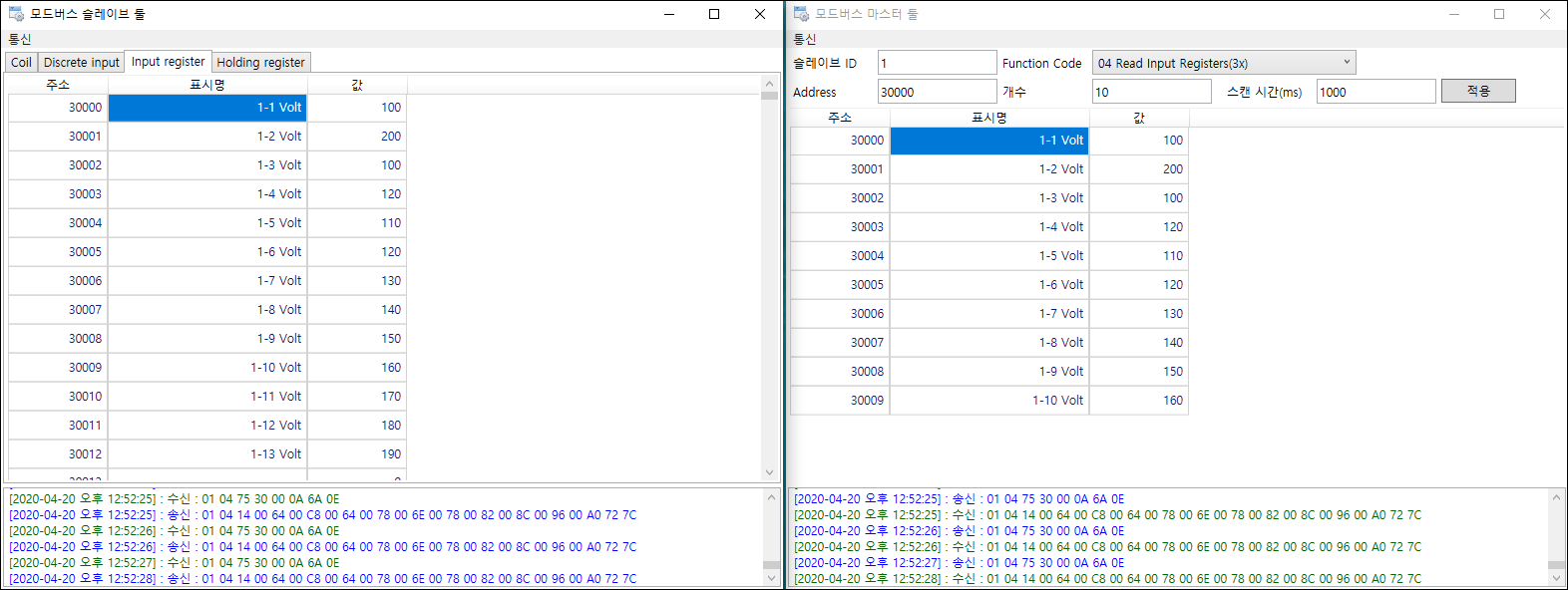
Task: Click the slave log scroll-up arrow
Action: coord(771,496)
